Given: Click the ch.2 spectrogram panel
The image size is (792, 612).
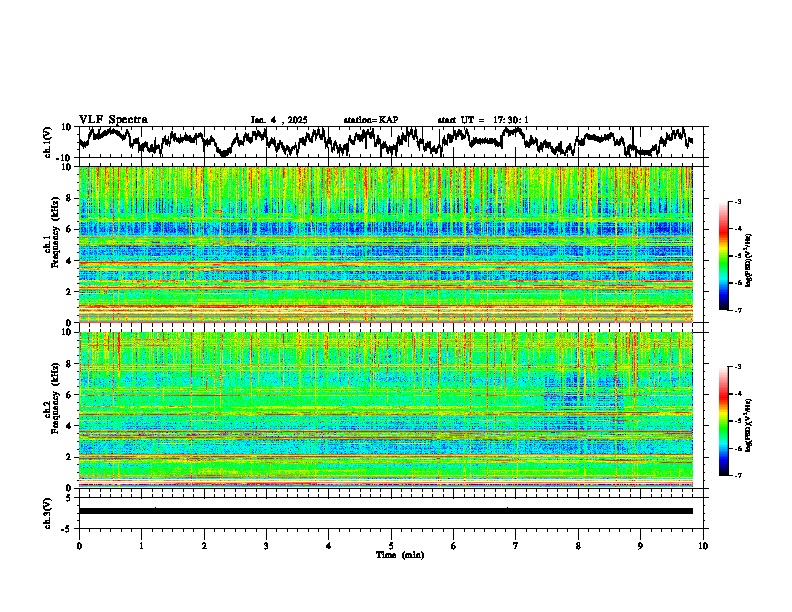Looking at the screenshot, I should coord(385,410).
